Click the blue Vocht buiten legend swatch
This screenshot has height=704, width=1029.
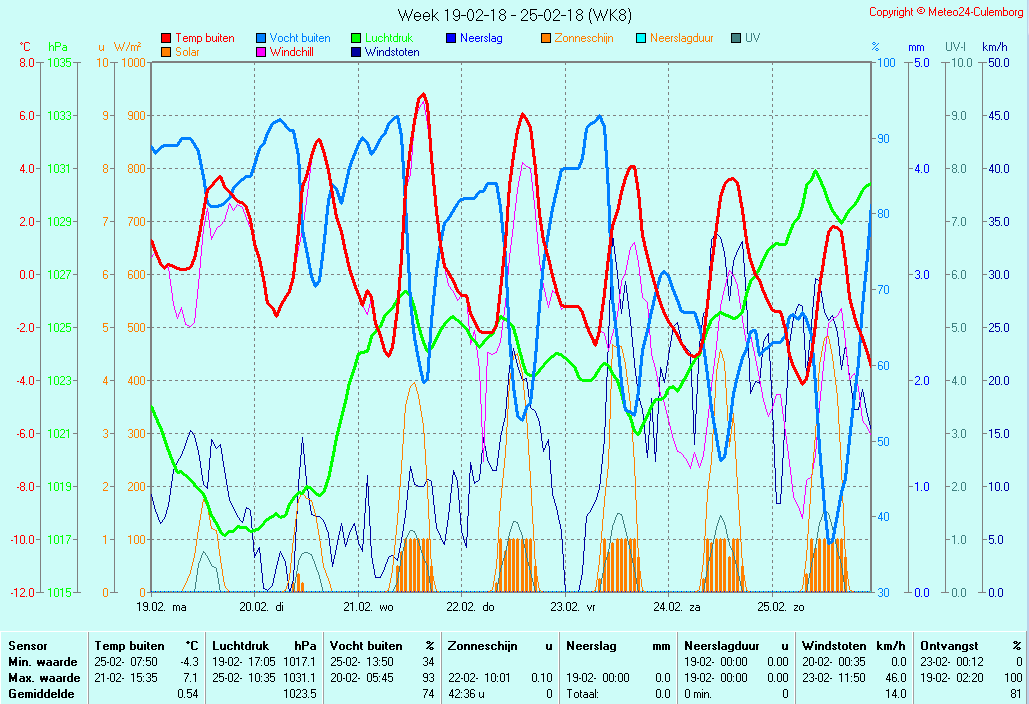click(261, 38)
